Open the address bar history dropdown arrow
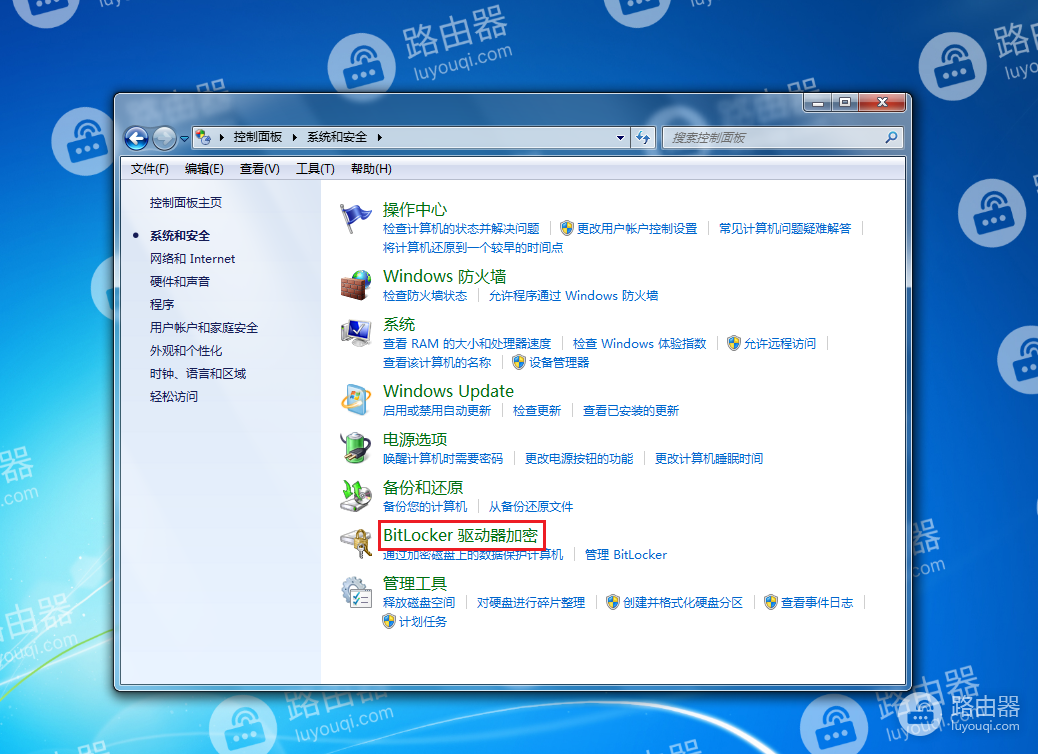This screenshot has width=1038, height=754. pos(620,138)
